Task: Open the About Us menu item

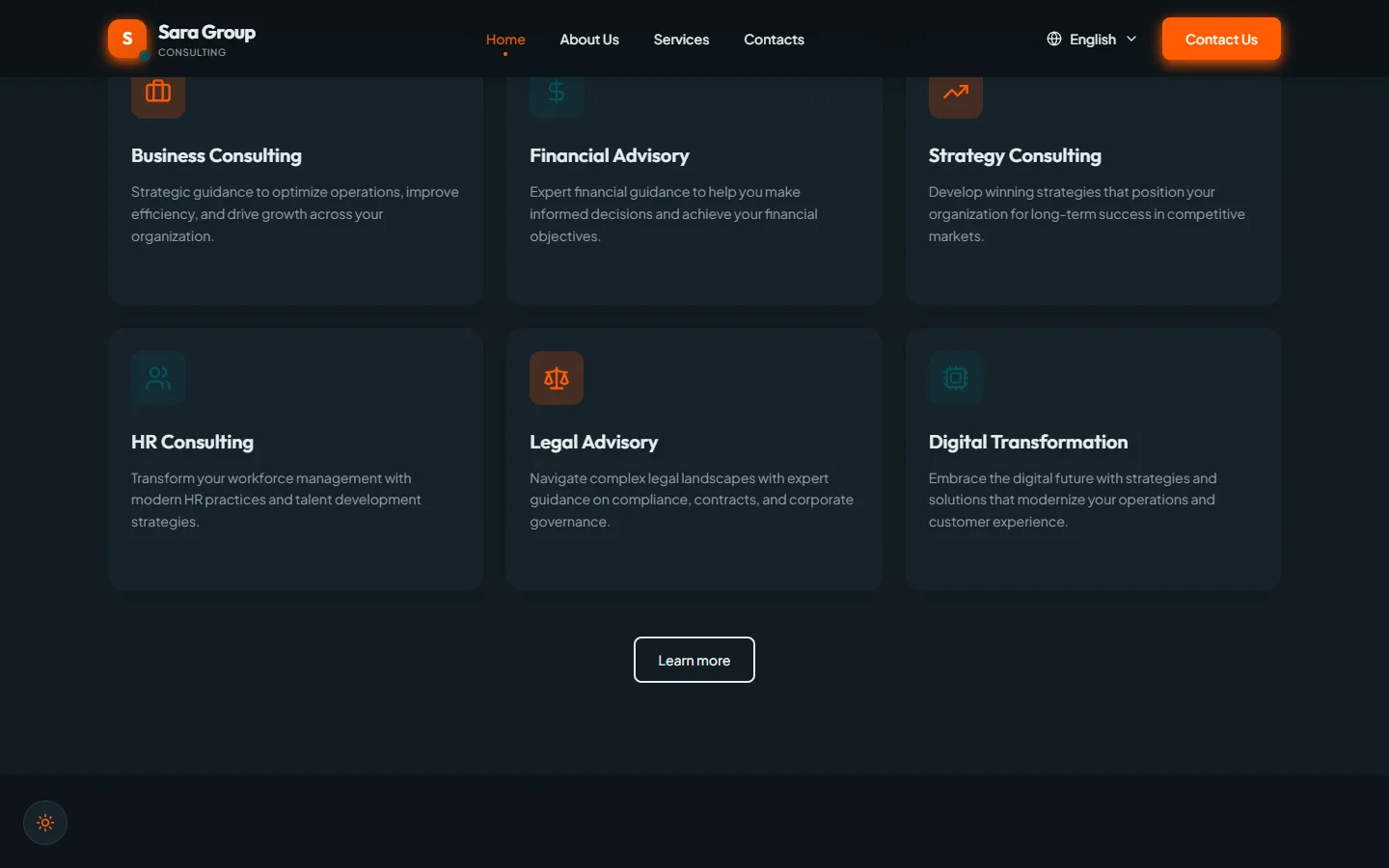Action: tap(589, 40)
